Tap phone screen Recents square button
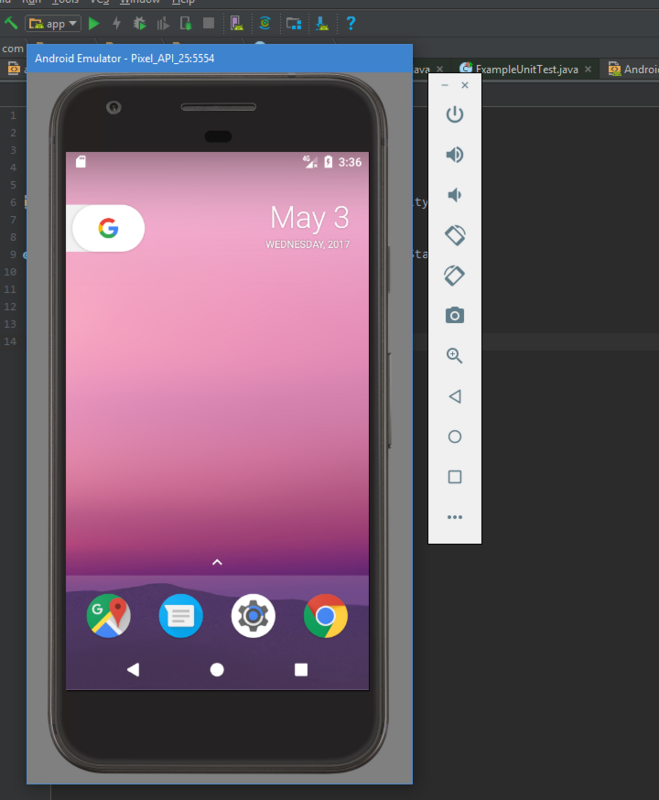659x800 pixels. tap(301, 669)
